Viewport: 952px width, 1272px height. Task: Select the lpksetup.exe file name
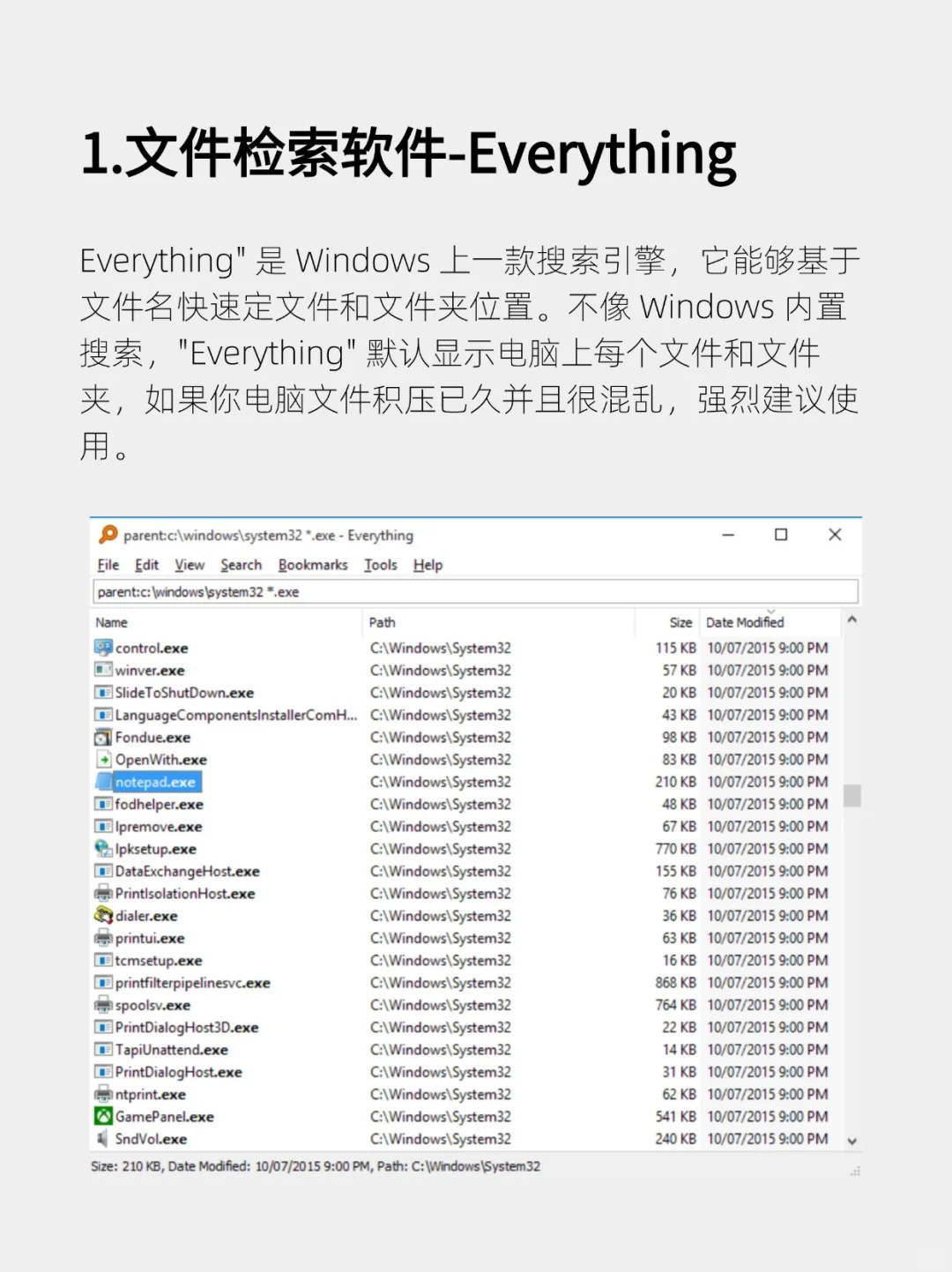[156, 849]
